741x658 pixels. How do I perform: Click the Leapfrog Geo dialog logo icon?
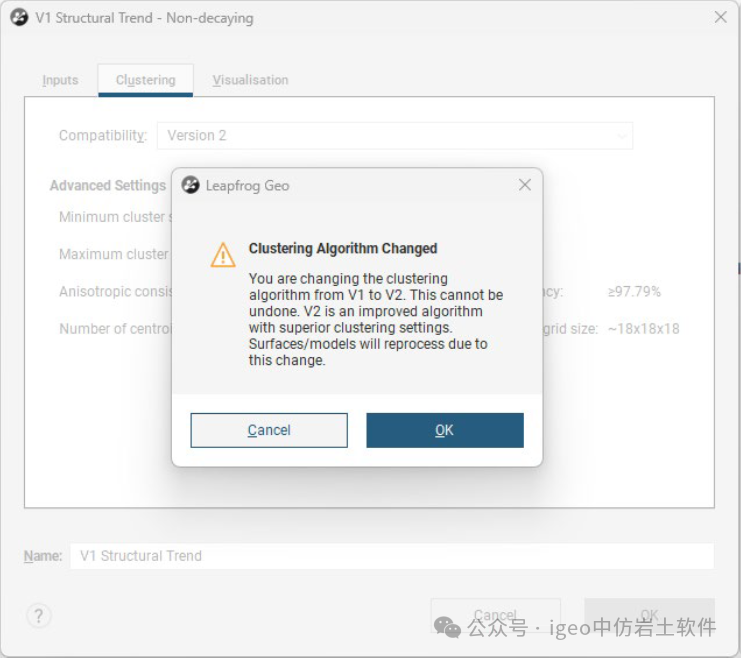coord(191,185)
